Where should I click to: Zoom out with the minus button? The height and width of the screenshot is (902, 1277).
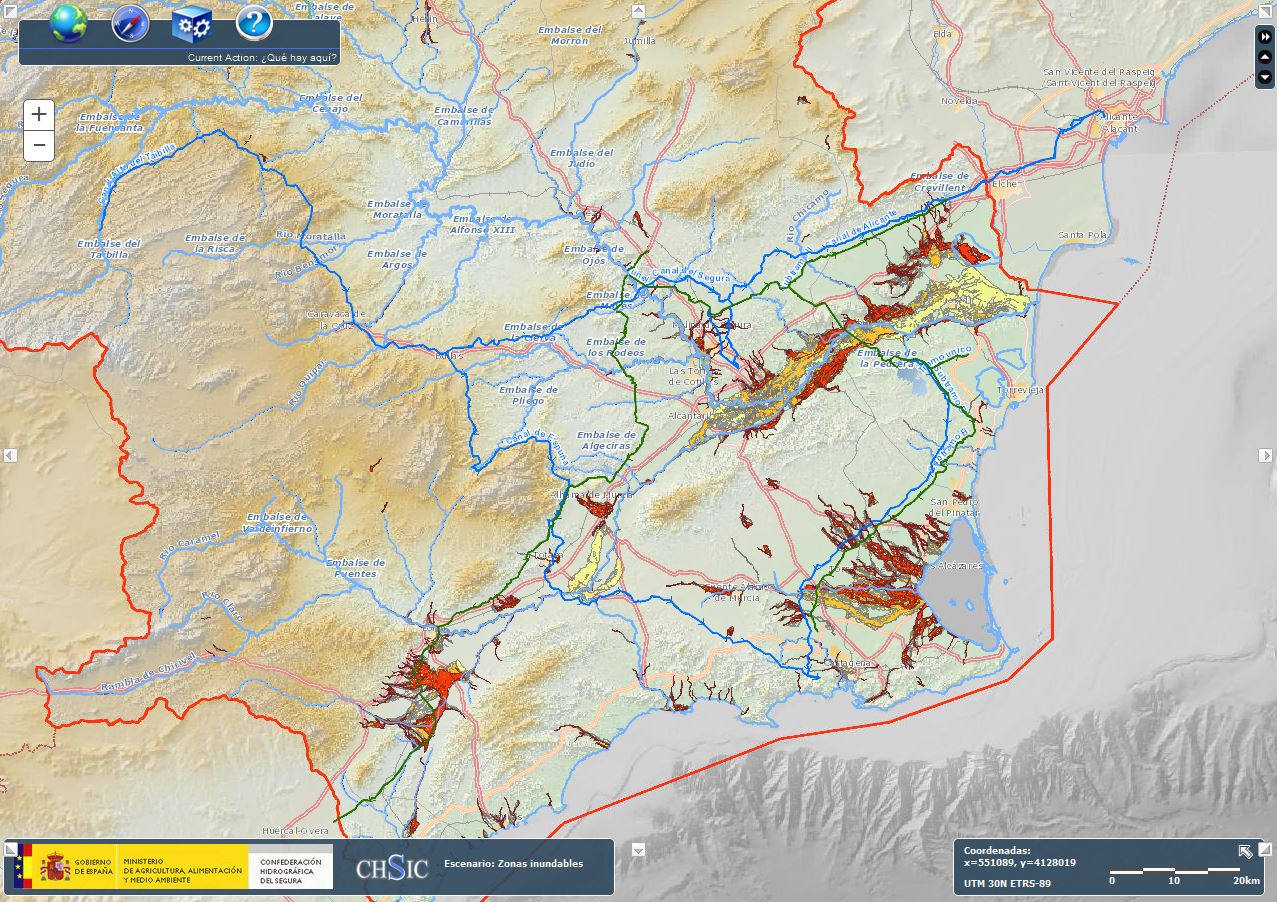38,145
